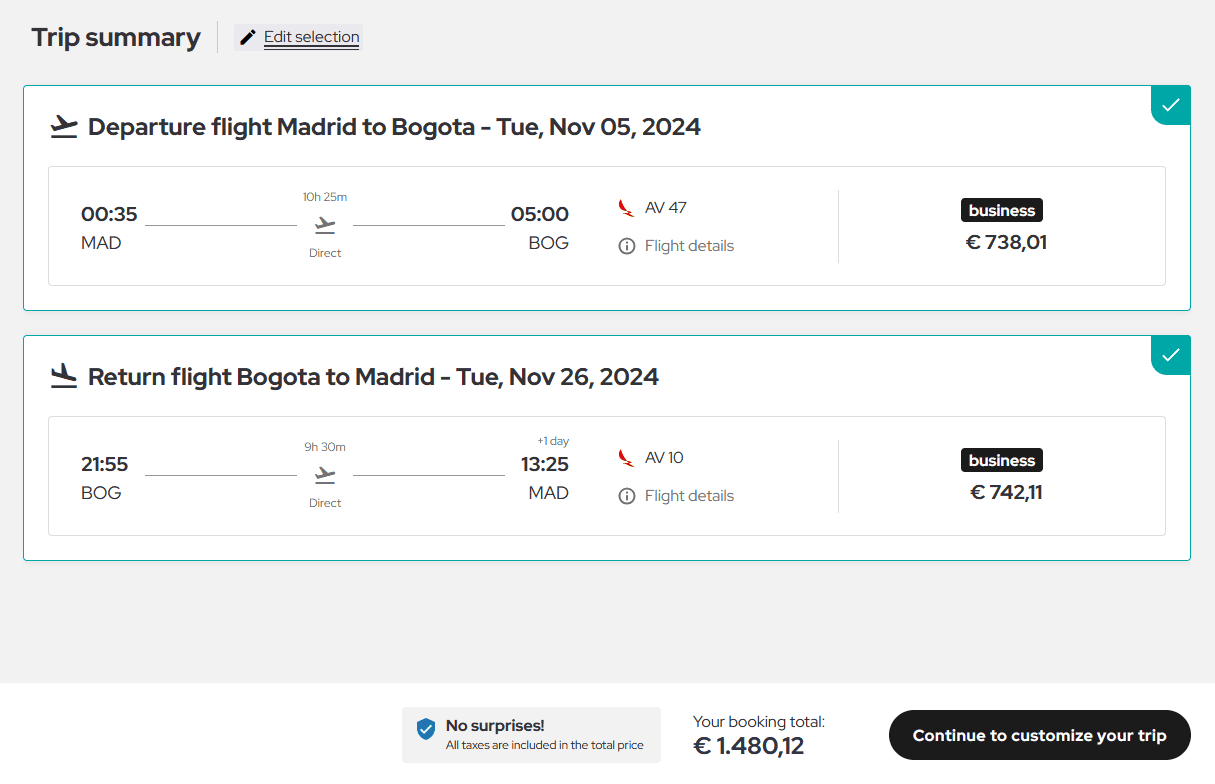Click the info icon for flight AV 47

[x=627, y=246]
